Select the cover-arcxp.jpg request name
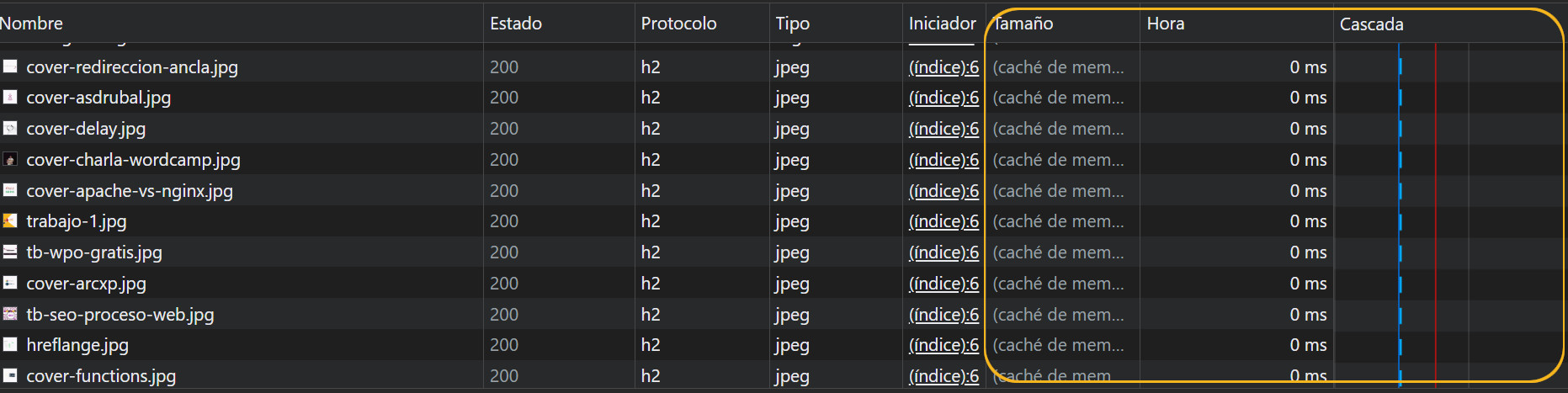The height and width of the screenshot is (393, 1568). click(x=86, y=284)
